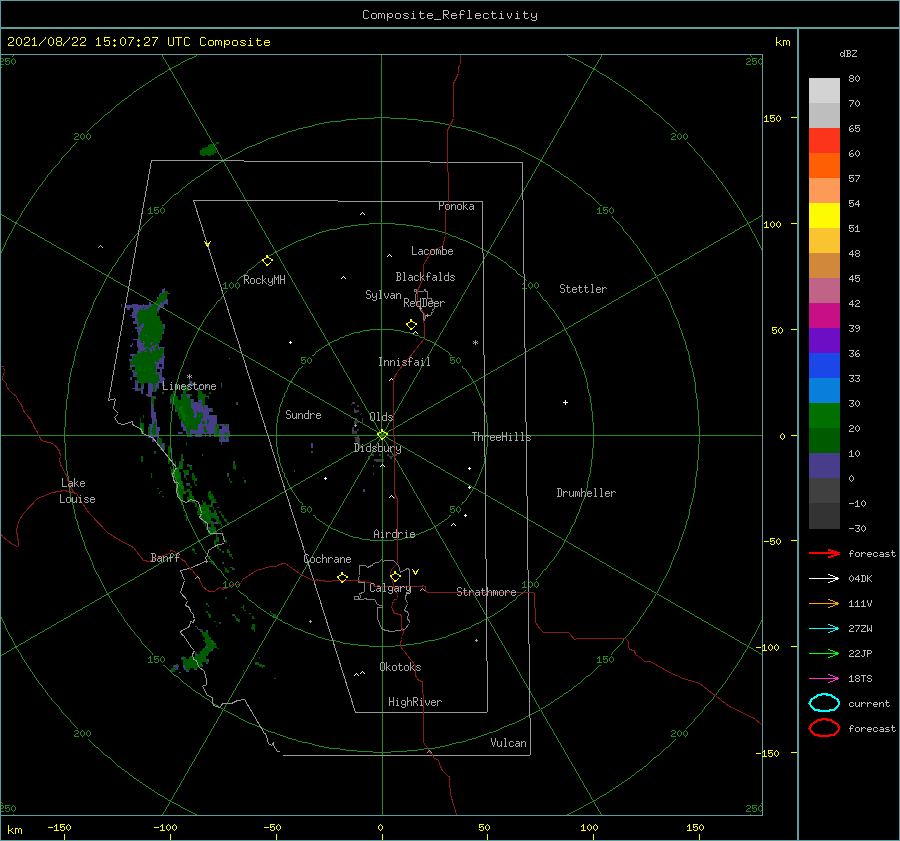Click the small green echo at top-left of map

[x=209, y=150]
